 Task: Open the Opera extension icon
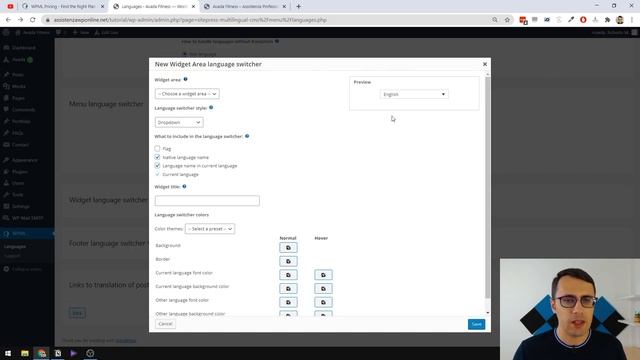[583, 20]
